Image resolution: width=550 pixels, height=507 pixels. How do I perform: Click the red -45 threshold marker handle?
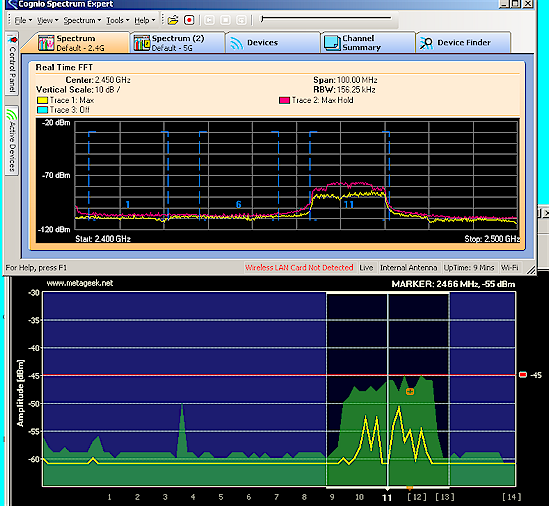[x=523, y=375]
